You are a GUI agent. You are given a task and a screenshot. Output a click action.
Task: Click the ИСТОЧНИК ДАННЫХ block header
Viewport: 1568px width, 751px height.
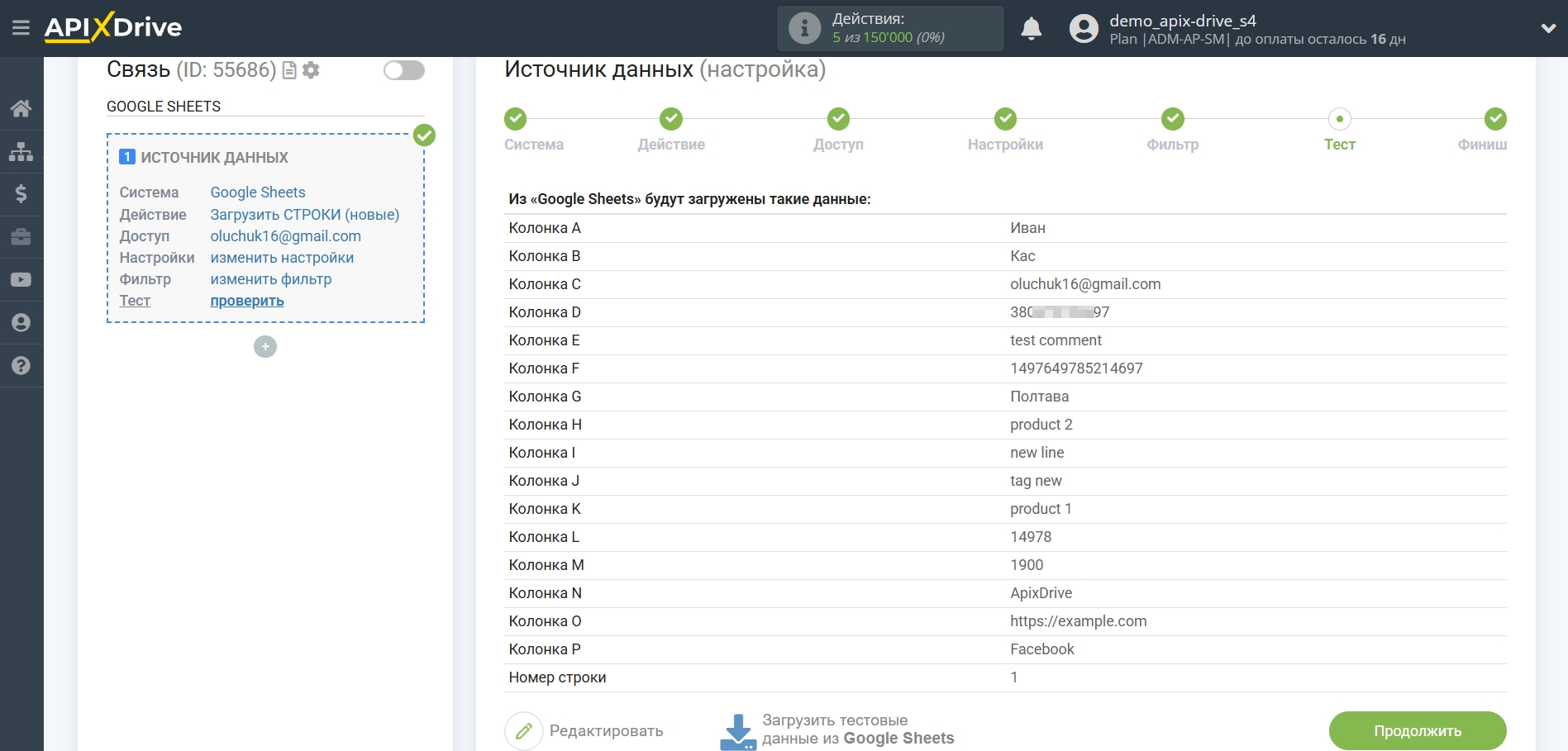tap(204, 157)
